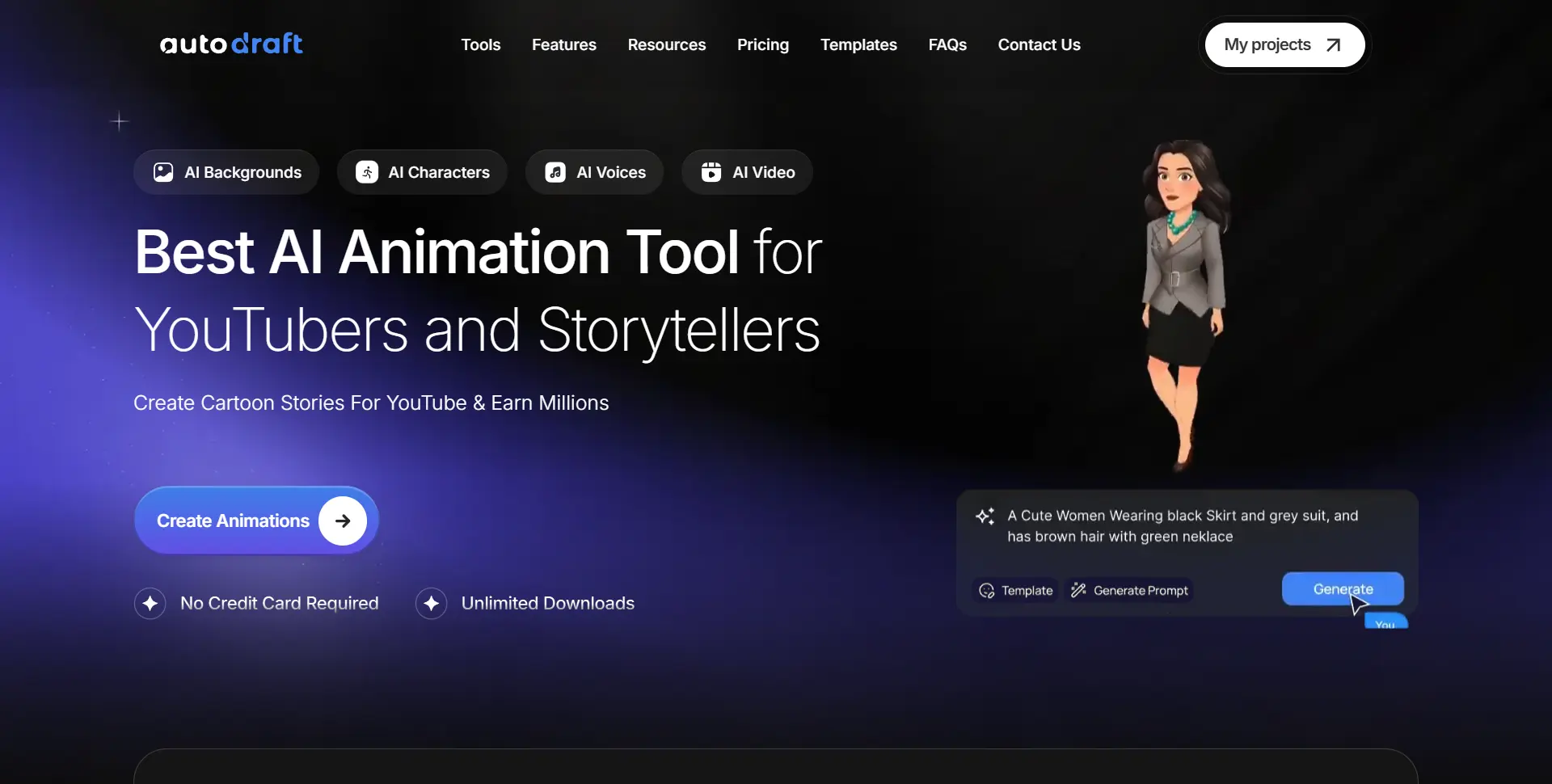The width and height of the screenshot is (1552, 784).
Task: Click the AI Characters running figure icon
Action: tap(367, 172)
